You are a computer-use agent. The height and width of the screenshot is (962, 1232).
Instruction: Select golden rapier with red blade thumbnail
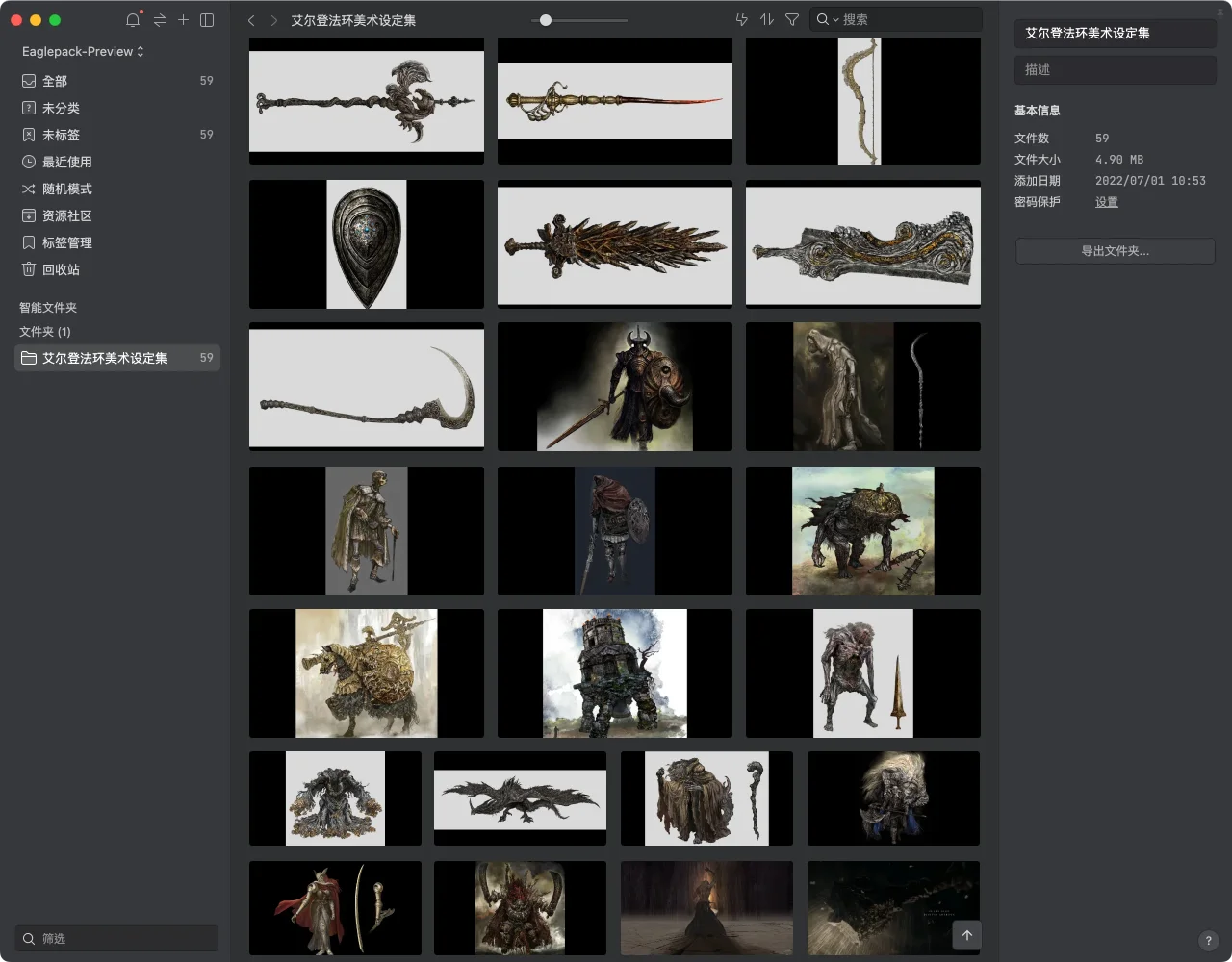click(x=615, y=101)
